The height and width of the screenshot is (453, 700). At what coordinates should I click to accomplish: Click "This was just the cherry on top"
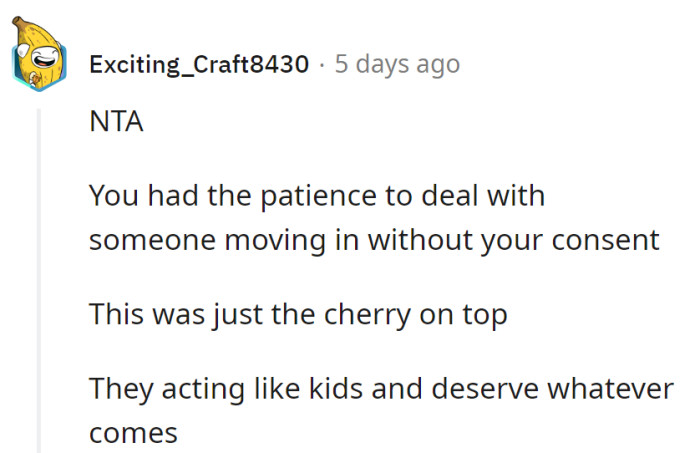[x=298, y=314]
